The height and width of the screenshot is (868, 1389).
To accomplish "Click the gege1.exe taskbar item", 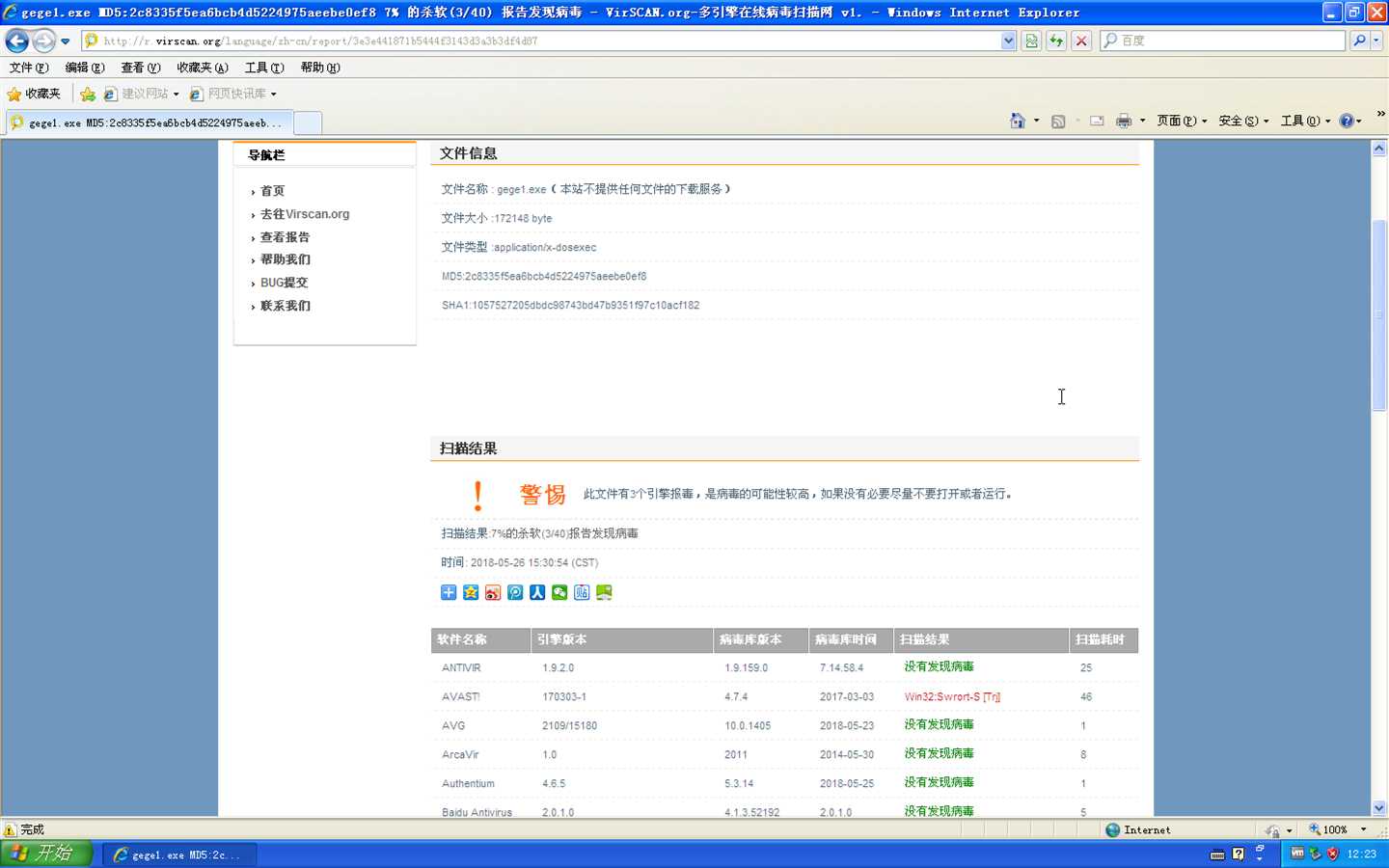I will pyautogui.click(x=180, y=854).
